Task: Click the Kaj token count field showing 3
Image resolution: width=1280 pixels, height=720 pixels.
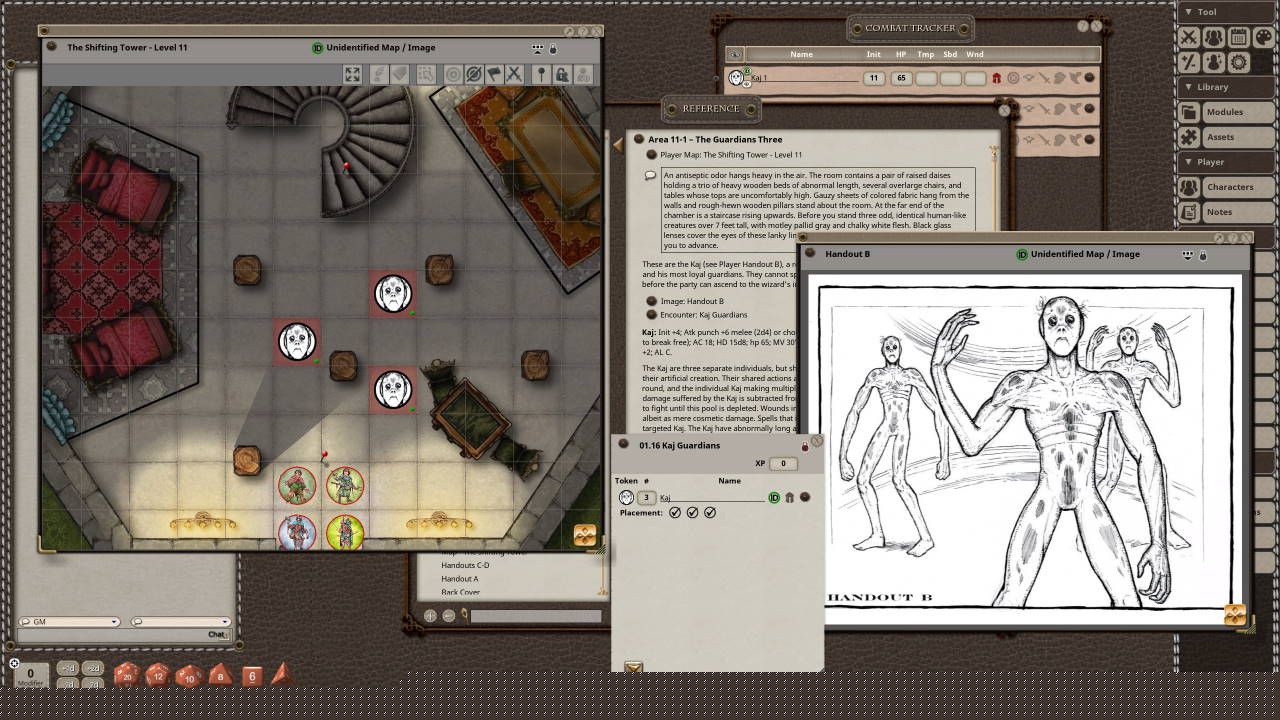Action: pos(647,497)
